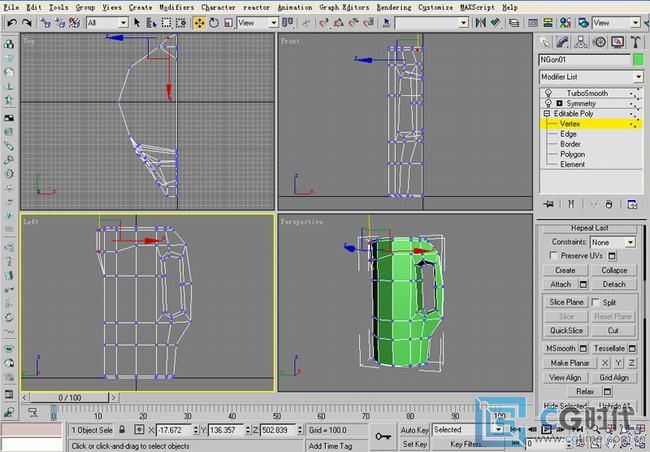Viewport: 650px width, 452px height.
Task: Open the Curve Editor
Action: (x=533, y=23)
